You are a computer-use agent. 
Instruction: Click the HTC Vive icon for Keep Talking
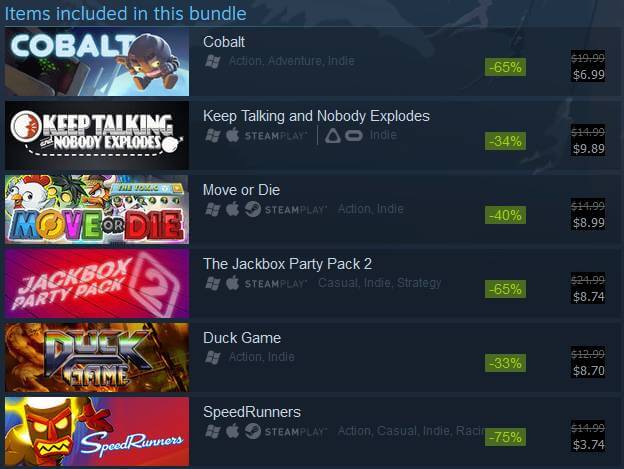[333, 136]
